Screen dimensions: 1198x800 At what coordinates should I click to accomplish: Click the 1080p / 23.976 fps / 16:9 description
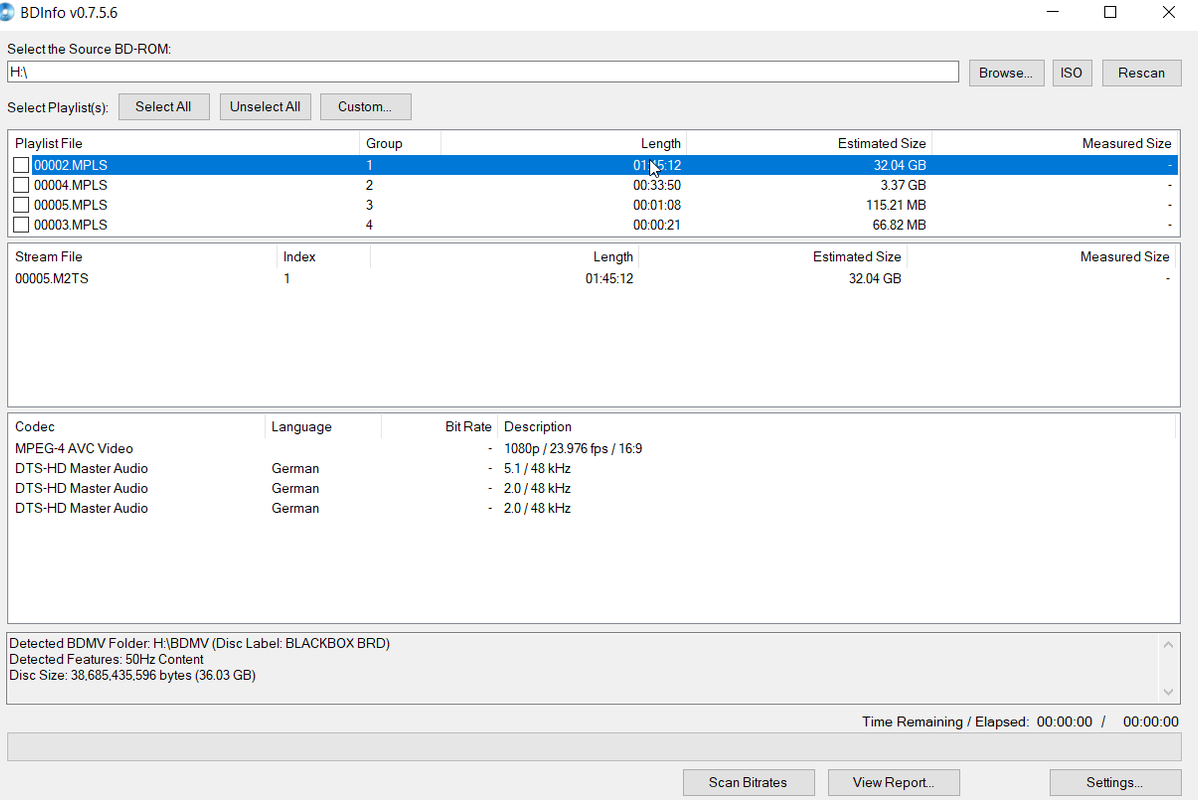click(x=573, y=449)
